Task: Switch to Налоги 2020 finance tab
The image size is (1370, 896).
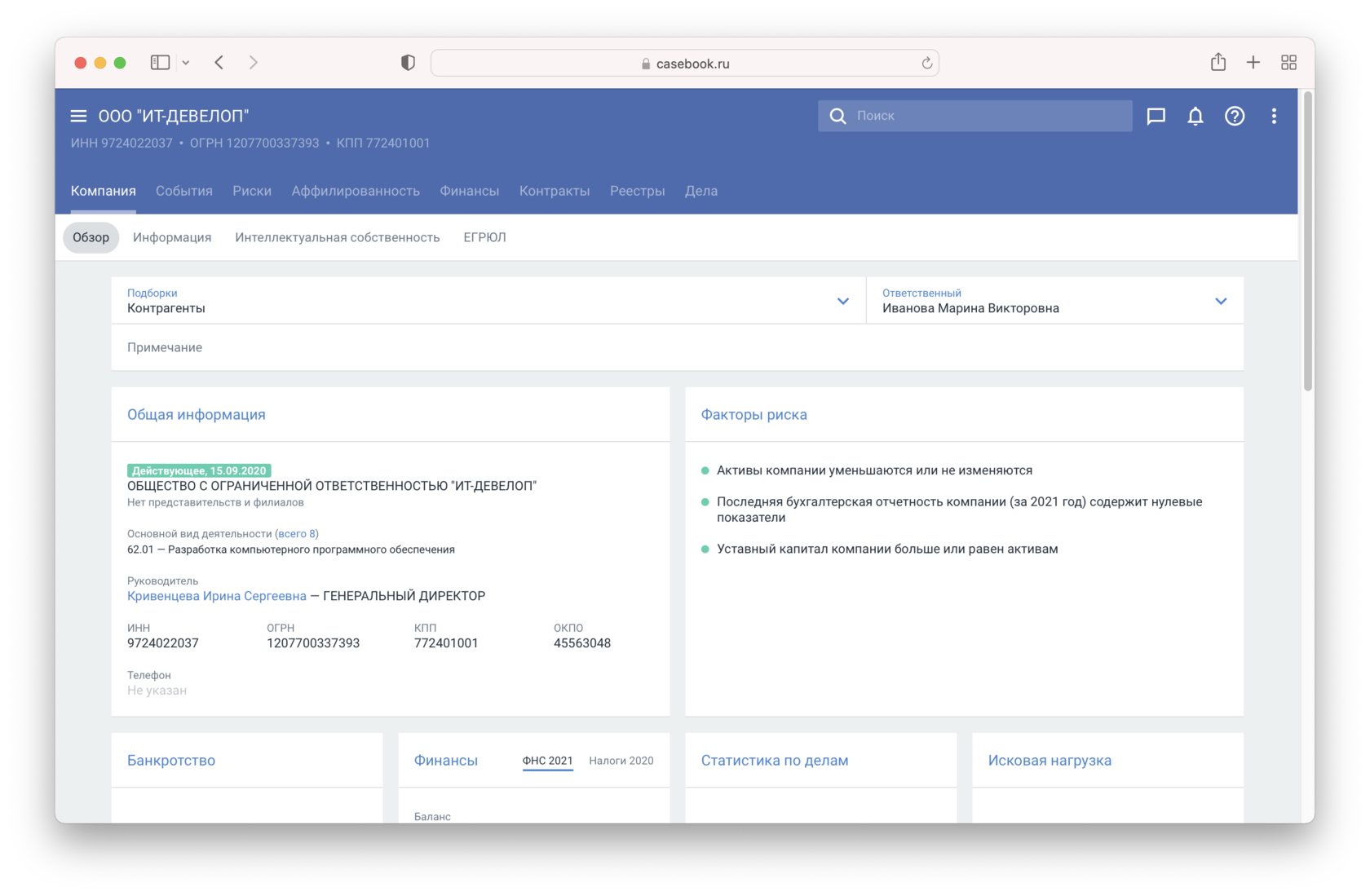Action: (621, 761)
